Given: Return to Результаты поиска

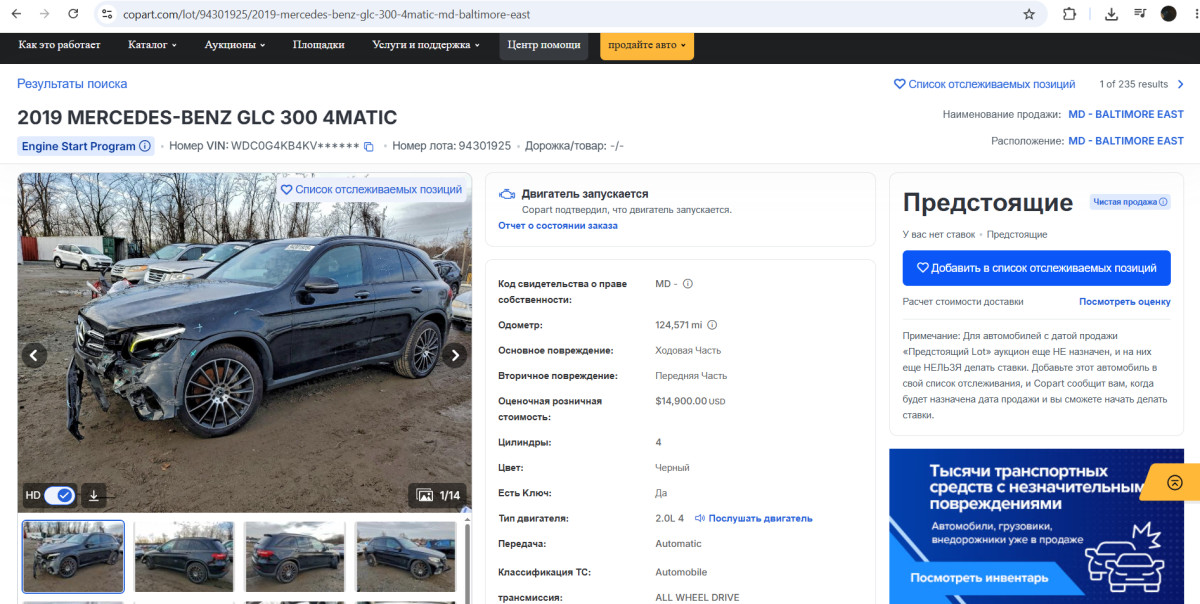Looking at the screenshot, I should coord(72,84).
